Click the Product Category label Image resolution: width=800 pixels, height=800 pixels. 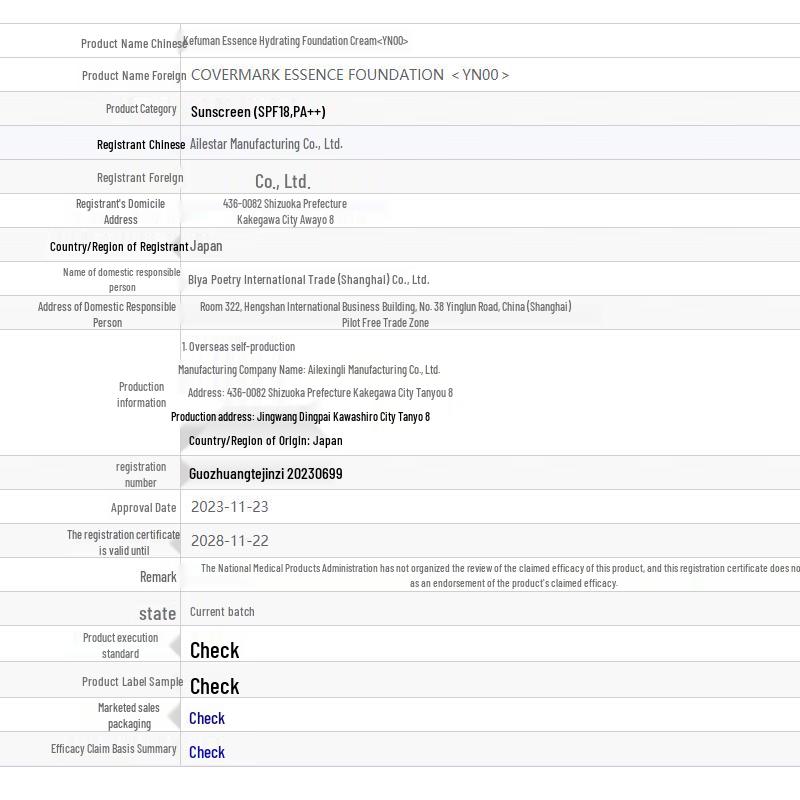click(141, 109)
